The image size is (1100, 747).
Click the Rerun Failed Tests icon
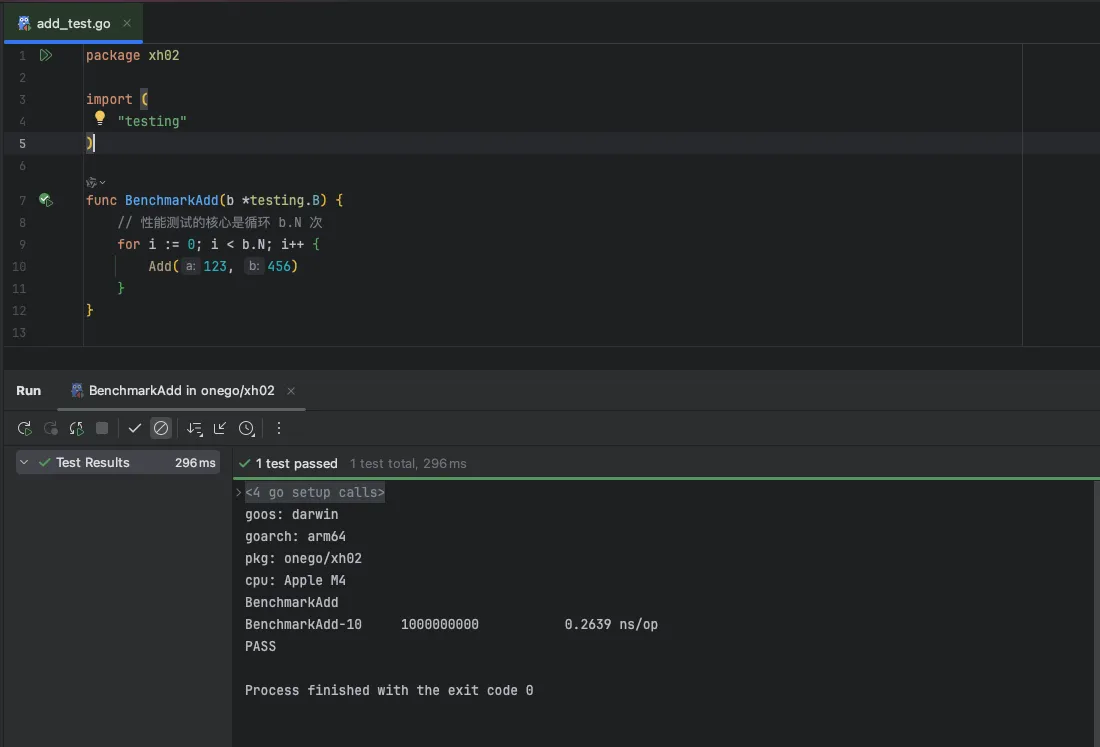pos(51,428)
